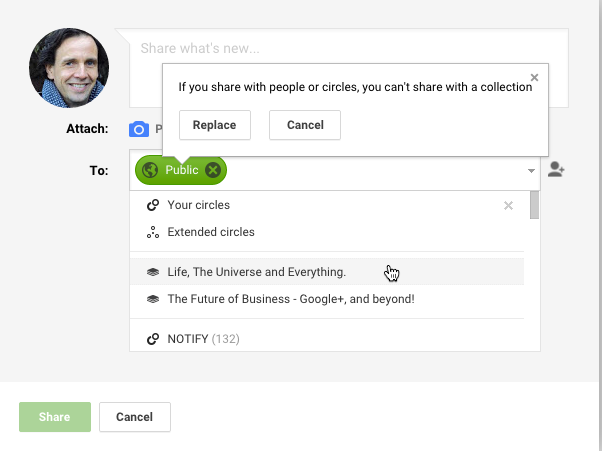
Task: Click the NOTIFY circle icon
Action: point(153,339)
